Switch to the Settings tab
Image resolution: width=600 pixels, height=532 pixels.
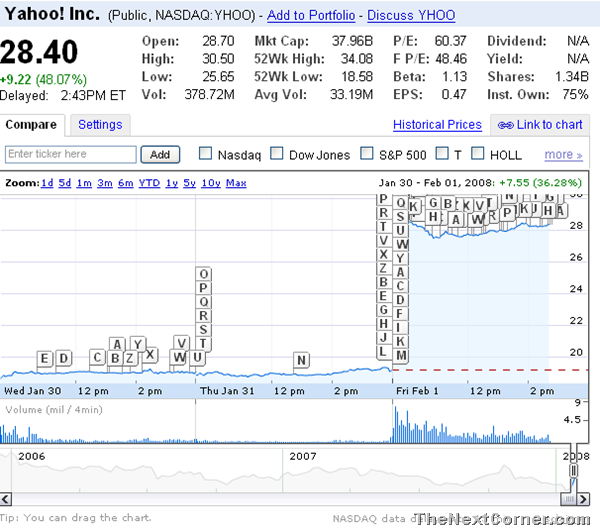pos(100,125)
